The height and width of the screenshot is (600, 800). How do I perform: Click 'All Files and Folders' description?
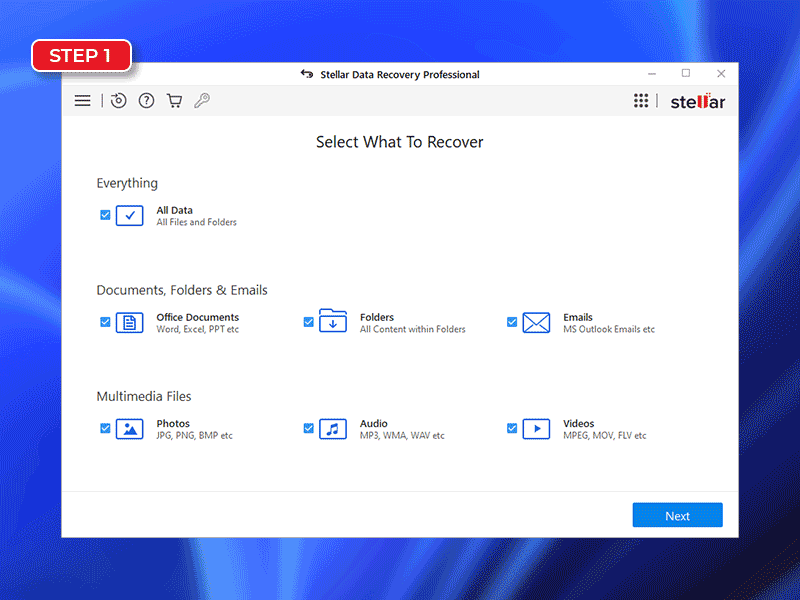point(196,222)
